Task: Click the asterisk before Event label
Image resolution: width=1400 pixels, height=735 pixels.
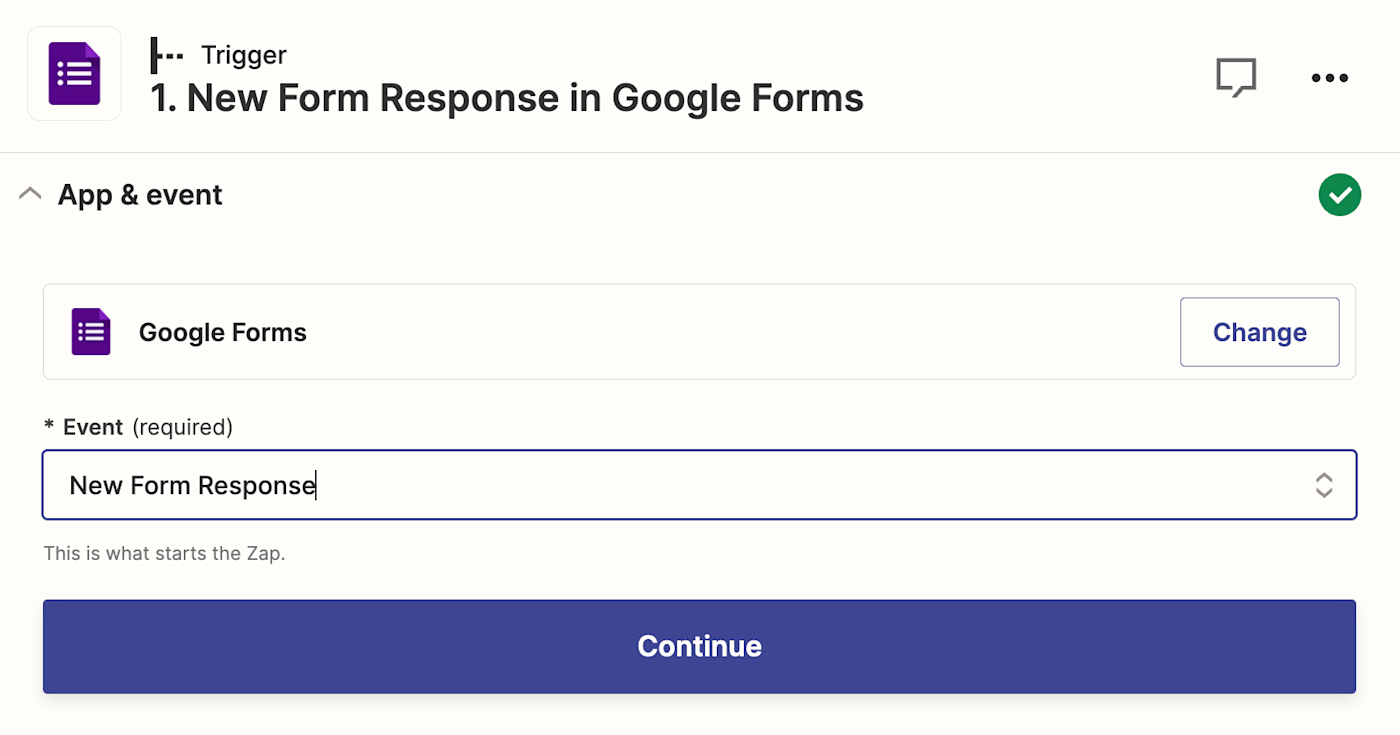Action: click(x=49, y=428)
